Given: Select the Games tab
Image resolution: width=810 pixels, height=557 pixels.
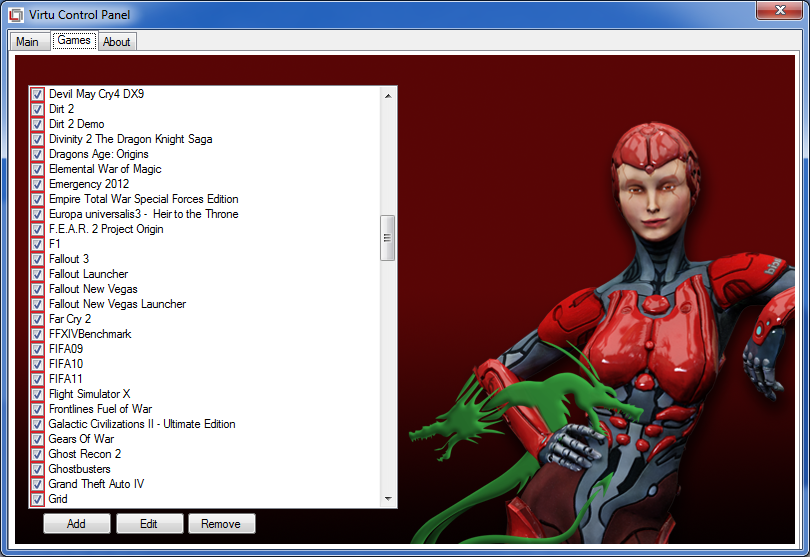Looking at the screenshot, I should click(74, 41).
